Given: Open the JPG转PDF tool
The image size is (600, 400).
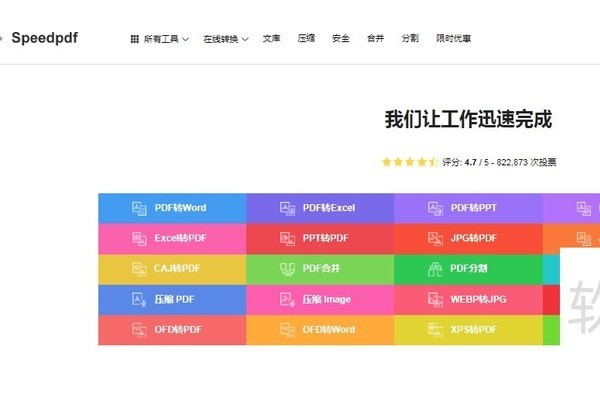Looking at the screenshot, I should (x=468, y=239).
